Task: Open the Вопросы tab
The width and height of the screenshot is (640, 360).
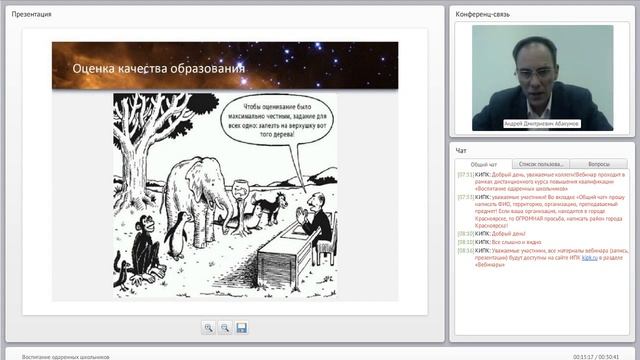Action: 599,164
